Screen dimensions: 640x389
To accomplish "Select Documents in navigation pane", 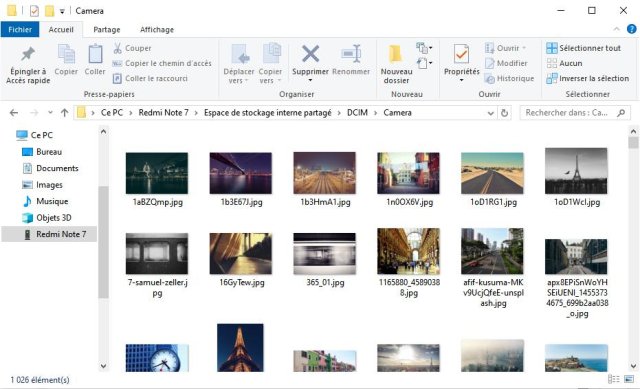I will pos(50,168).
